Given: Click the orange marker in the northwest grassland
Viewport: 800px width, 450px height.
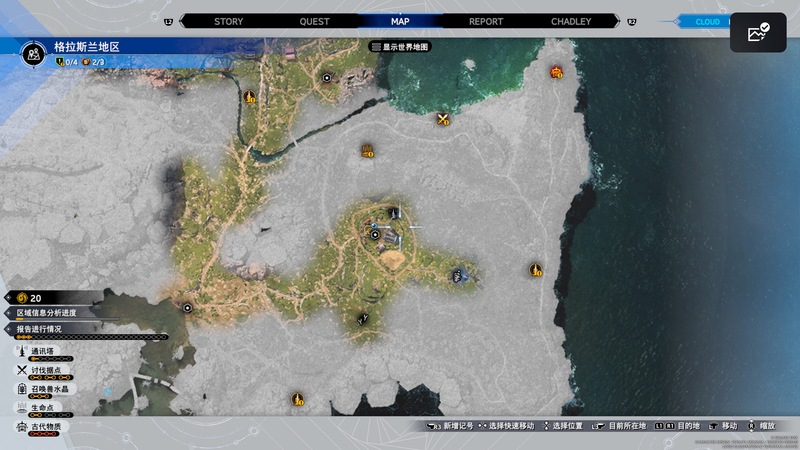Looking at the screenshot, I should [x=250, y=97].
